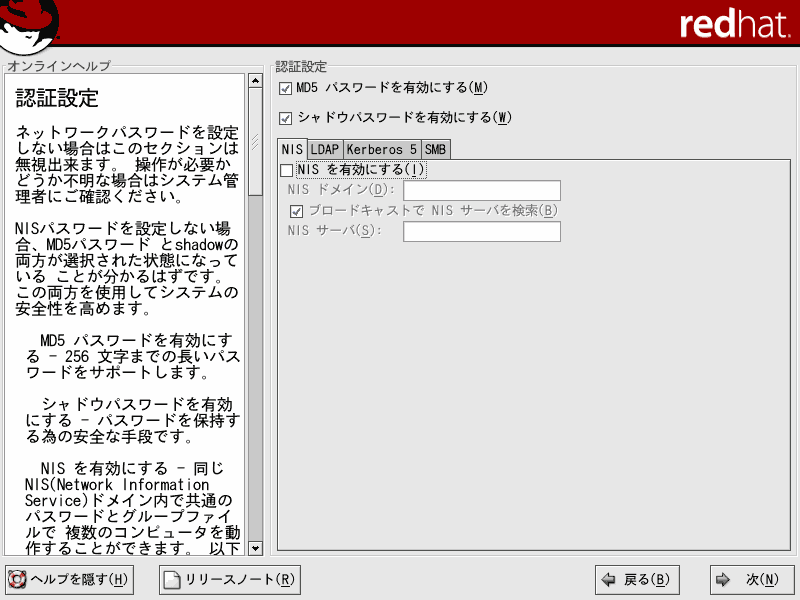Viewport: 800px width, 600px height.
Task: Click the 'MD5 パスワードを有効にす' help text line
Action: (136, 340)
